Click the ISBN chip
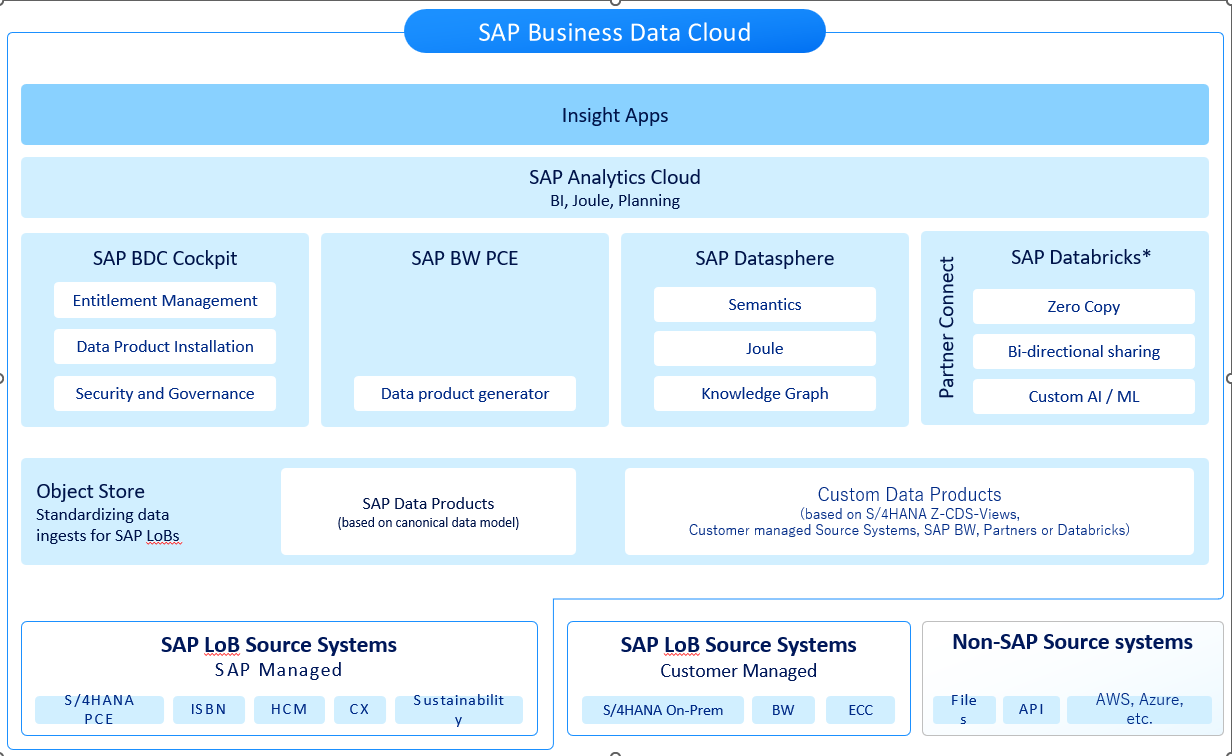 coord(208,710)
